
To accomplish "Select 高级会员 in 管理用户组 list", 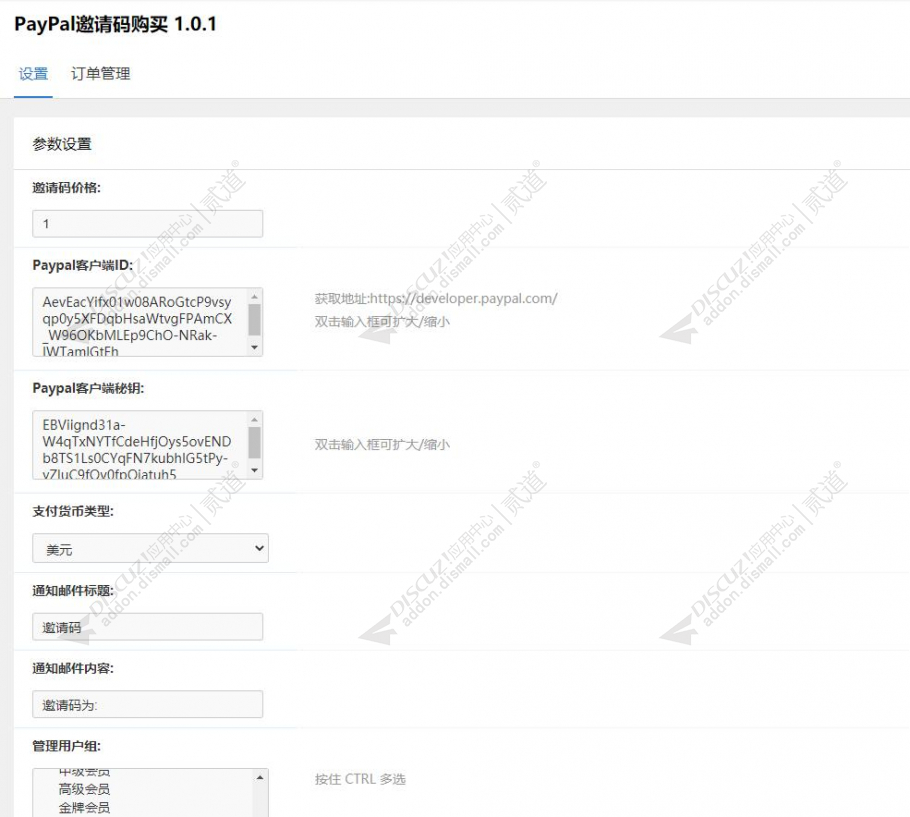I will [84, 789].
